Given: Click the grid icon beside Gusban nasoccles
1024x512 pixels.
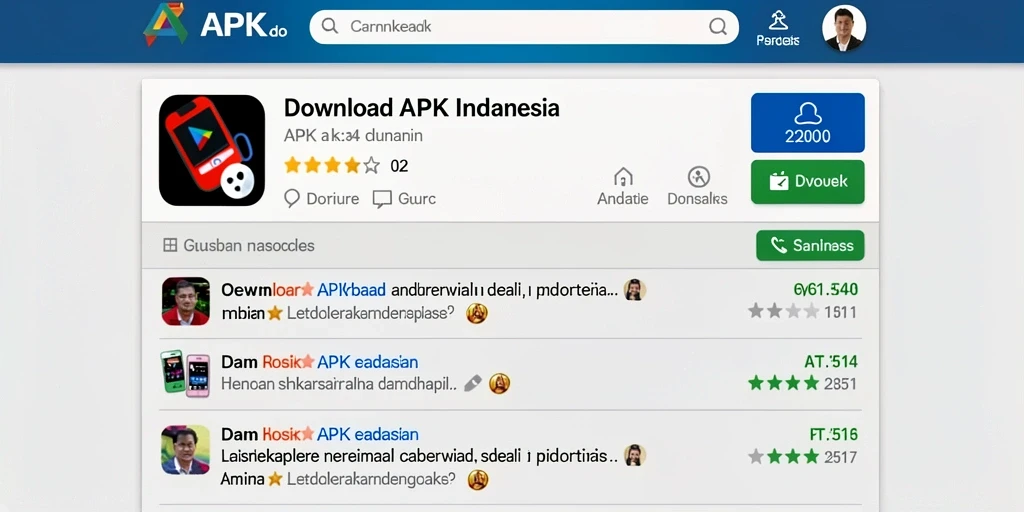Looking at the screenshot, I should [x=170, y=246].
